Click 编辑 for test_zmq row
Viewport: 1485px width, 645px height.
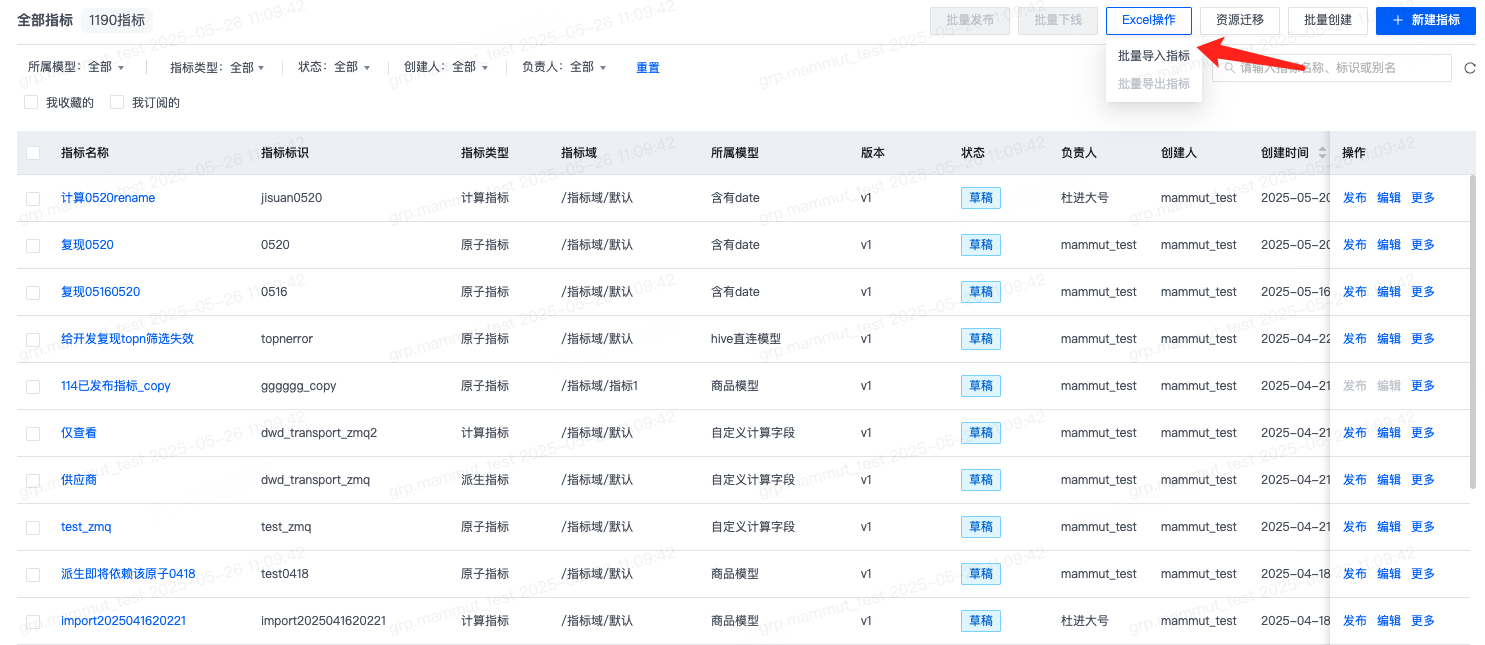click(x=1389, y=527)
